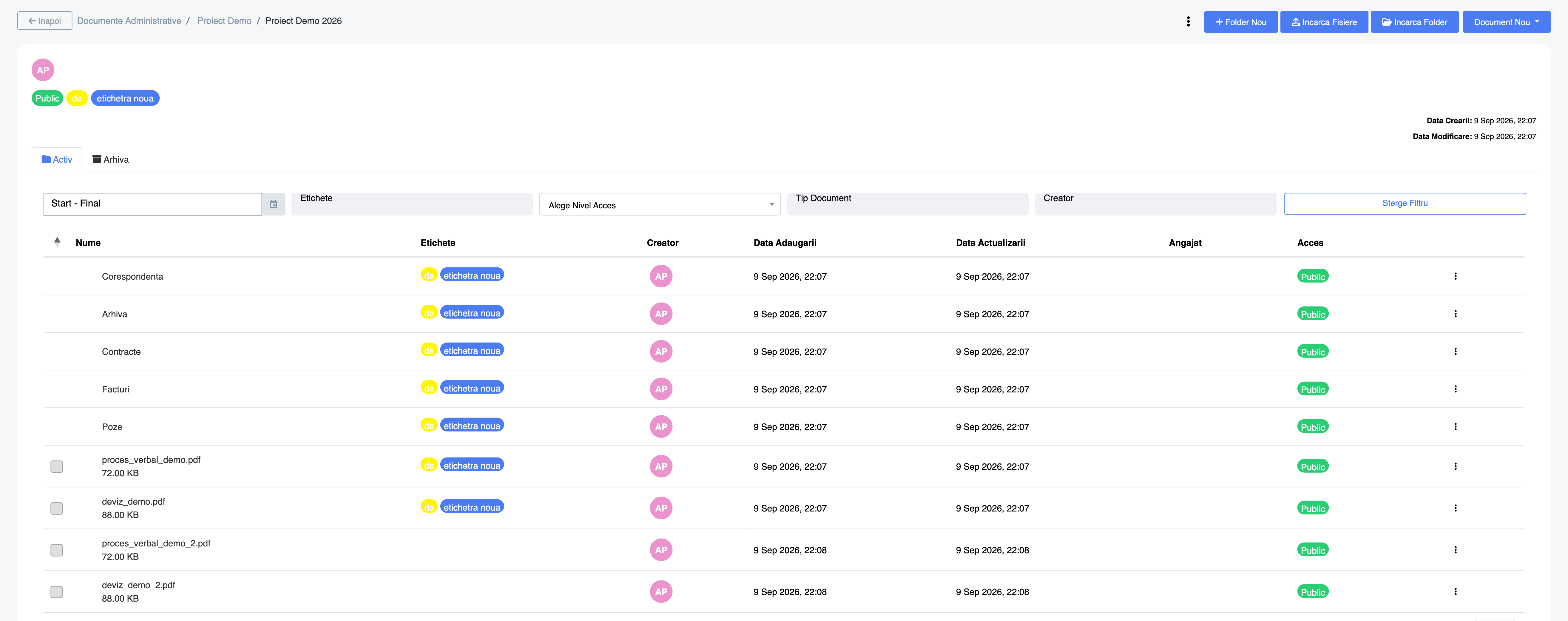Viewport: 1568px width, 621px height.
Task: Tick the checkbox for proces_verbal_demo_2.pdf
Action: (57, 550)
